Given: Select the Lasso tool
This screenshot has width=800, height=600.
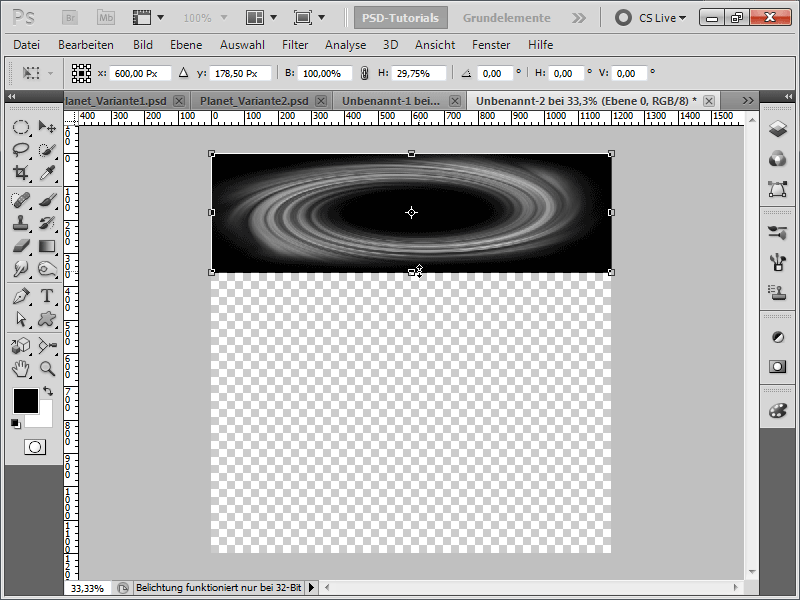Looking at the screenshot, I should (x=21, y=149).
